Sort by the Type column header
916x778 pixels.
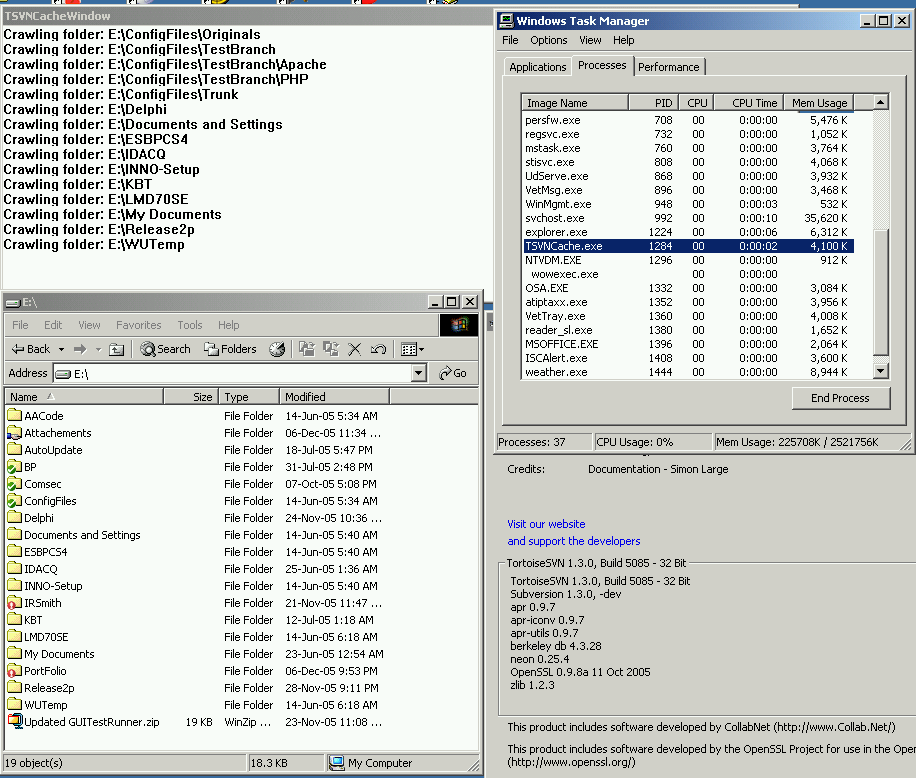click(x=249, y=397)
